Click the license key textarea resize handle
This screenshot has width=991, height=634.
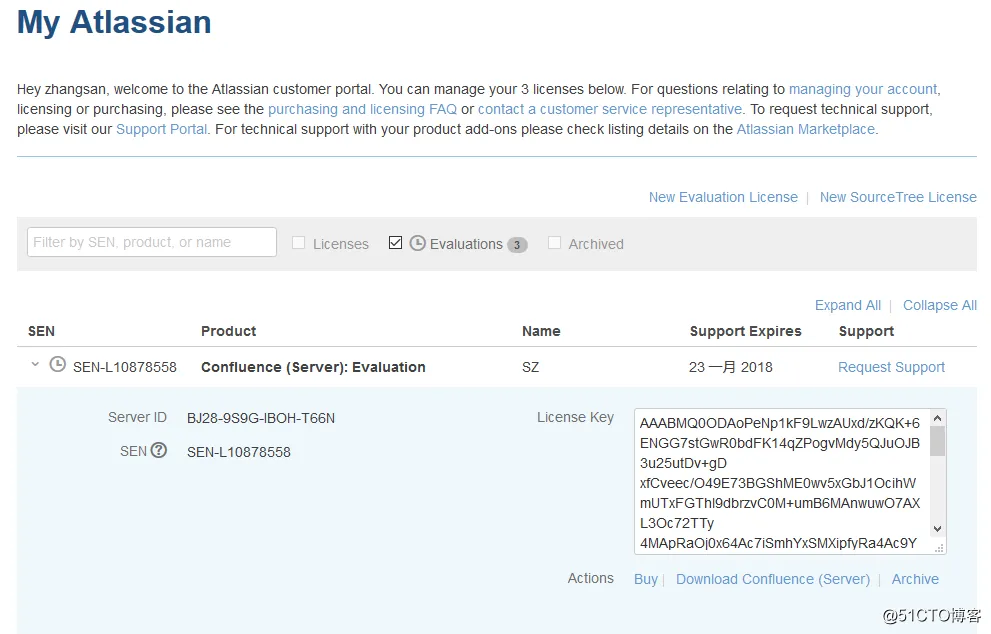(x=939, y=548)
